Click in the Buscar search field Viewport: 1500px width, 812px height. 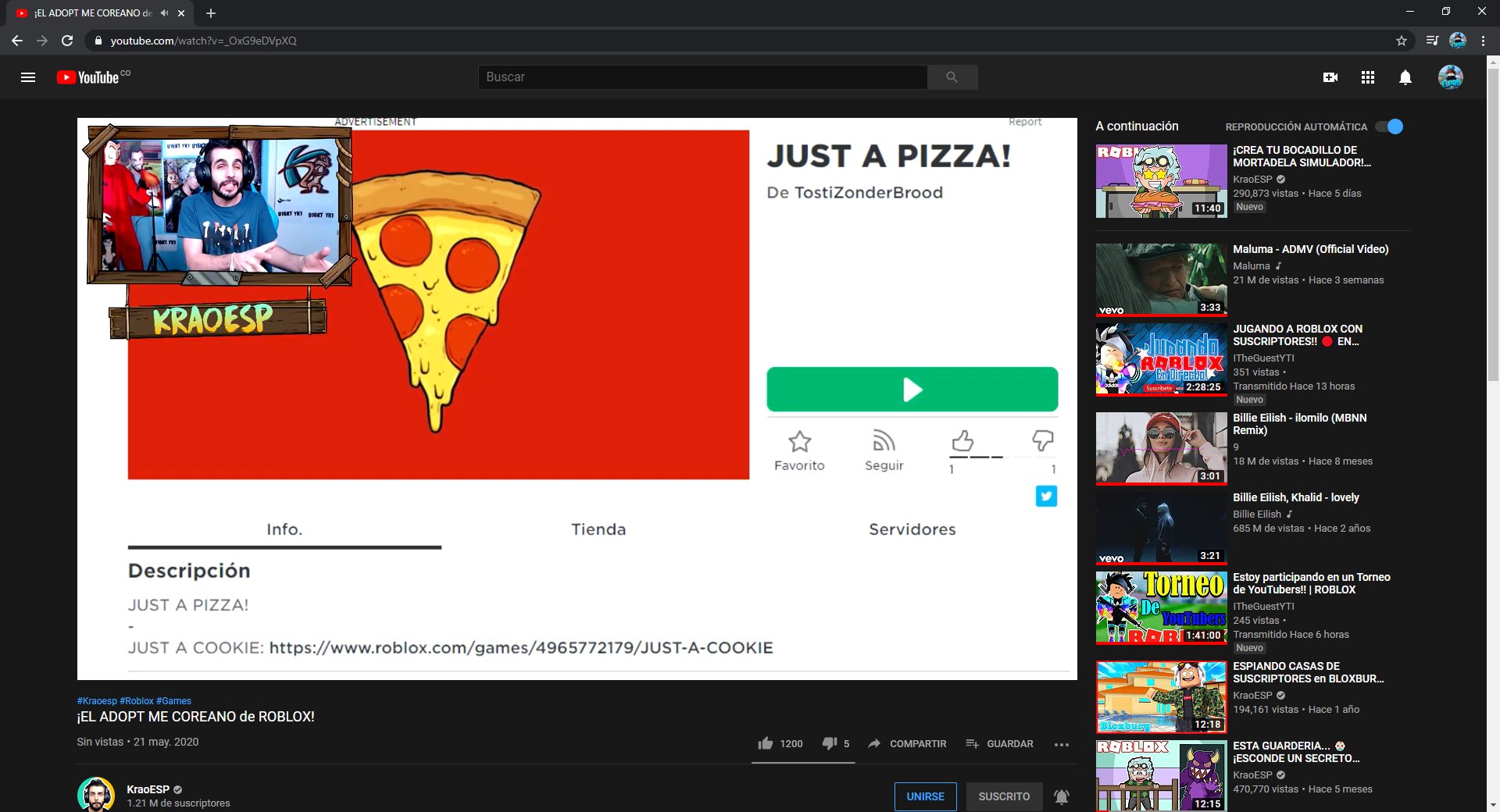(x=702, y=77)
